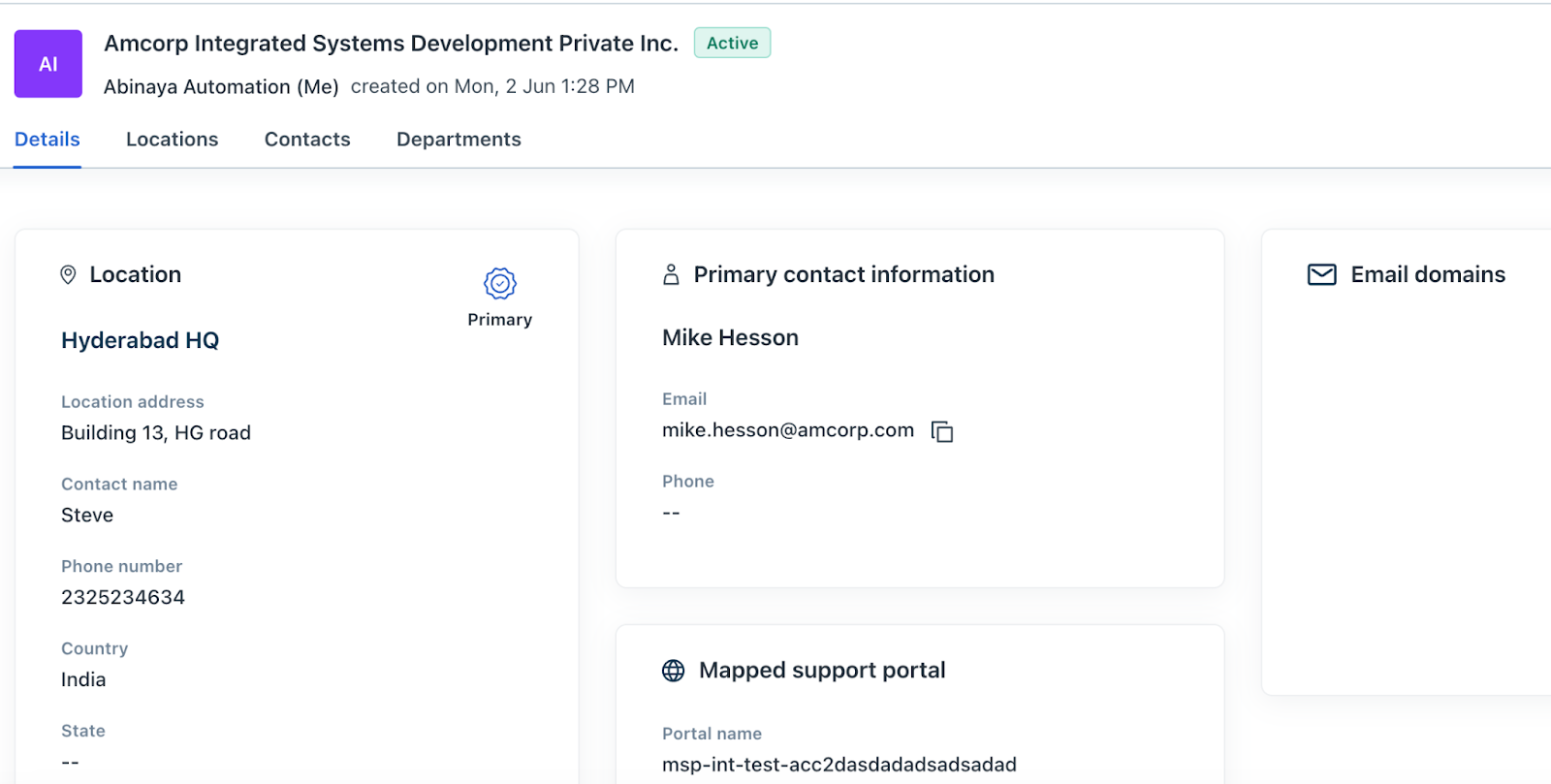
Task: Click the Primary contact information heading
Action: (x=844, y=275)
